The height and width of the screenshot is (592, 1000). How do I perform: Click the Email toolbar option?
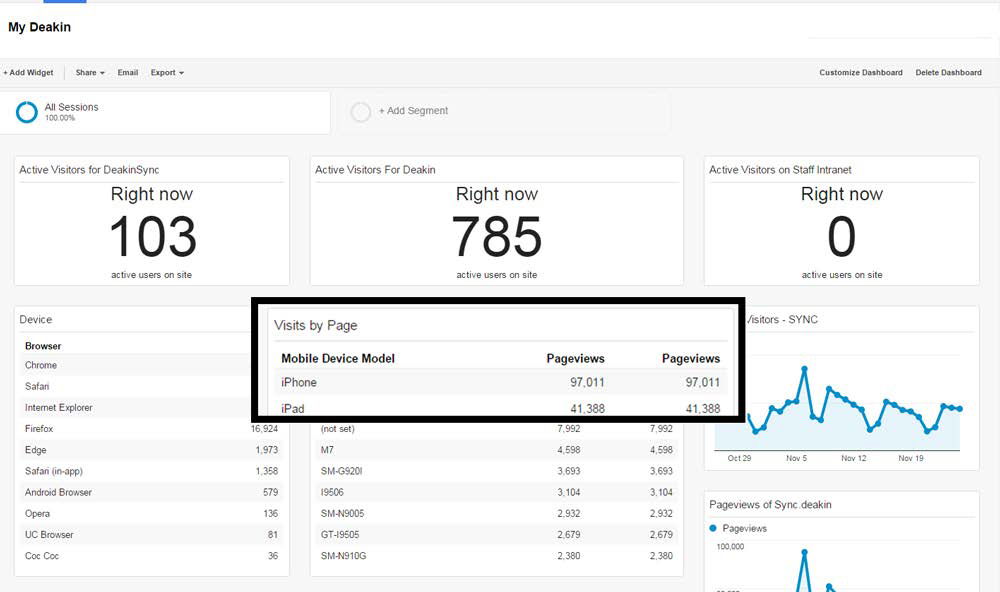point(128,73)
